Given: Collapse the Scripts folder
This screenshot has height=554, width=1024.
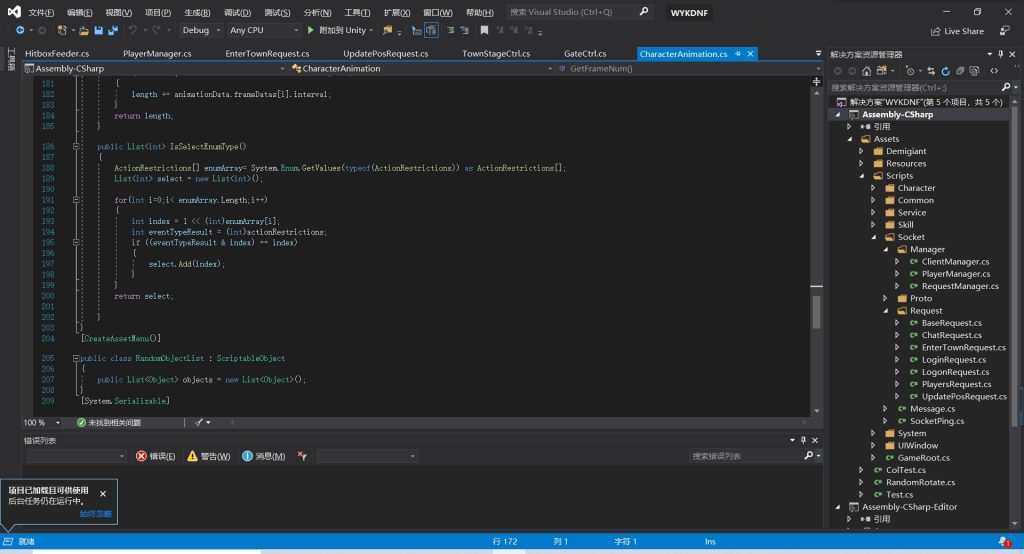Looking at the screenshot, I should (x=861, y=176).
